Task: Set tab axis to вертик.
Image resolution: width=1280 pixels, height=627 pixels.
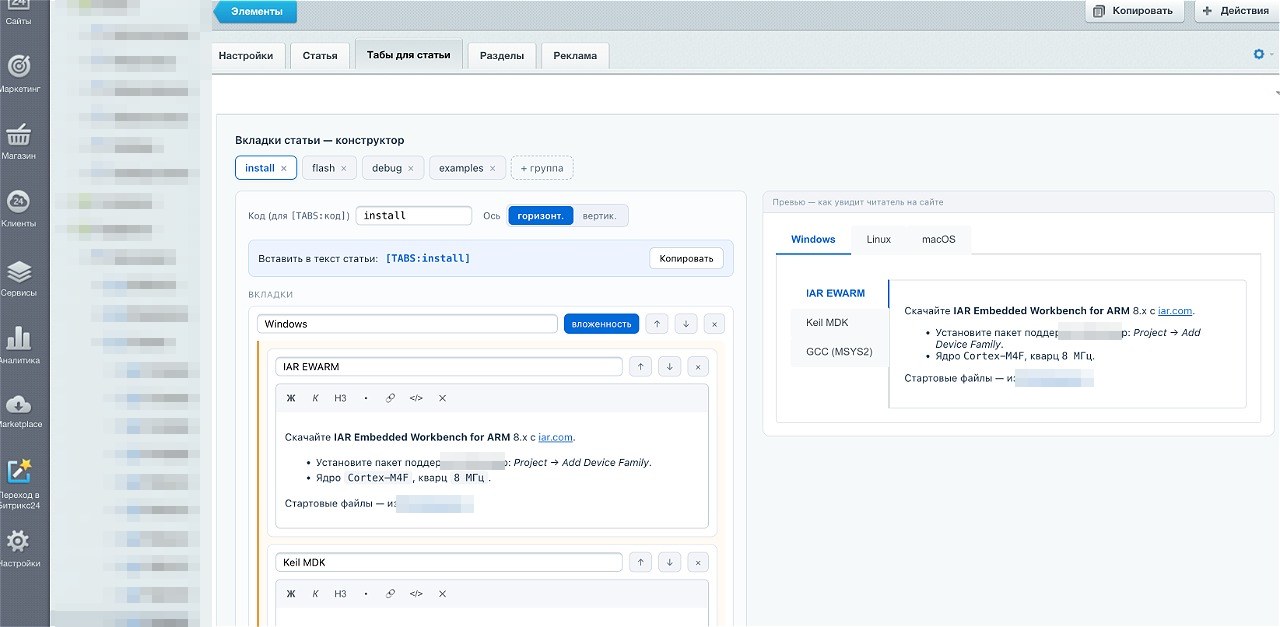Action: pos(600,216)
